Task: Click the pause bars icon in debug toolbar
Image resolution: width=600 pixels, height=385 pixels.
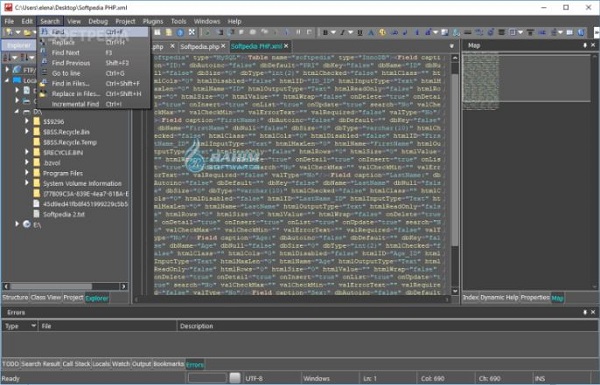Action: [298, 33]
